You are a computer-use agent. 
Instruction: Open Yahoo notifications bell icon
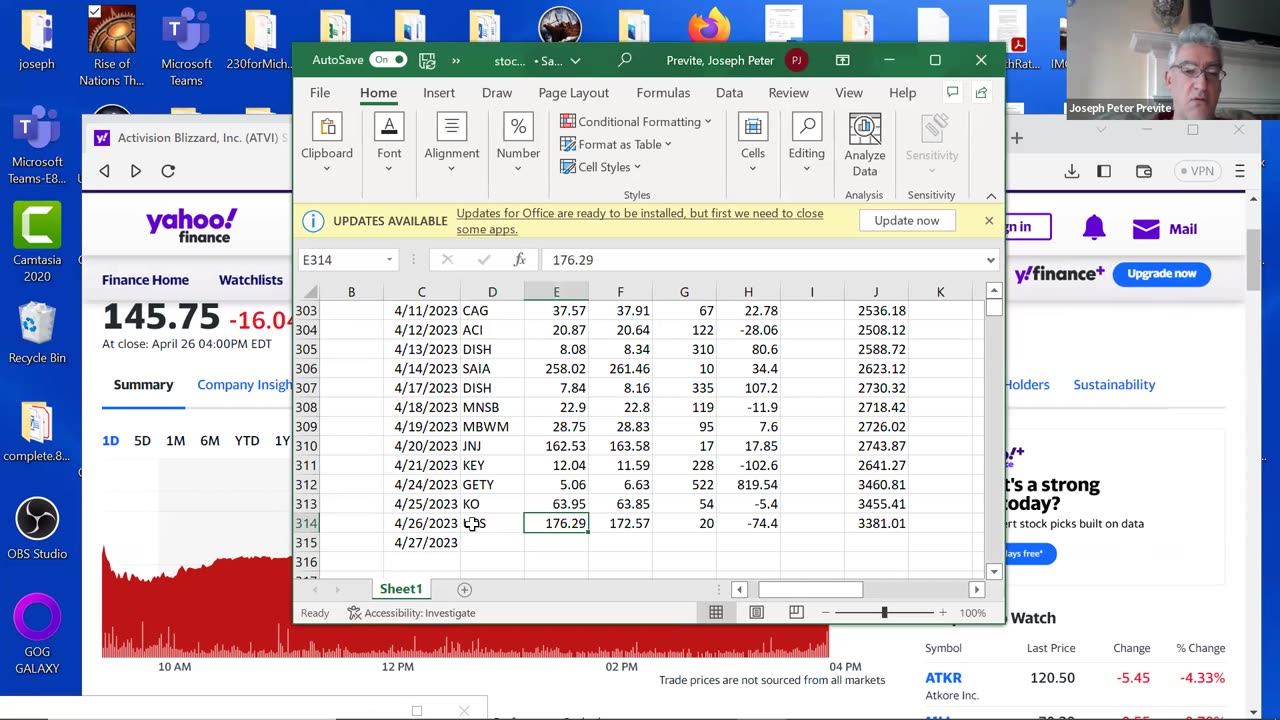(x=1094, y=228)
